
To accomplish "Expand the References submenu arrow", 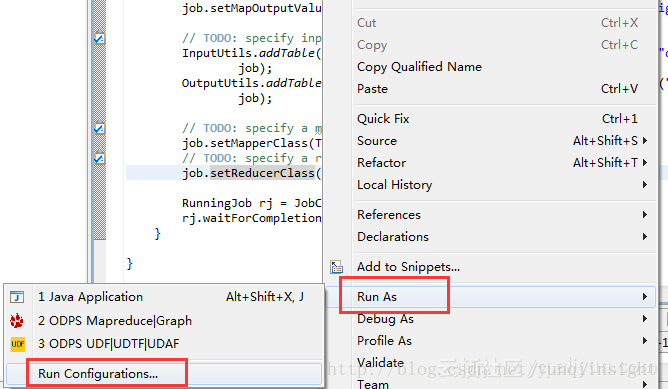I will pyautogui.click(x=645, y=214).
